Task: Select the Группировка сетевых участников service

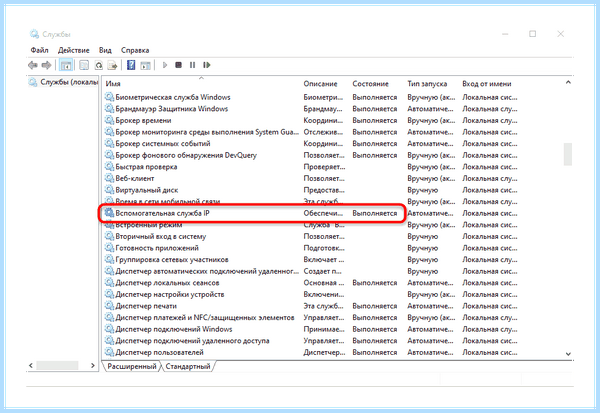Action: tap(172, 260)
